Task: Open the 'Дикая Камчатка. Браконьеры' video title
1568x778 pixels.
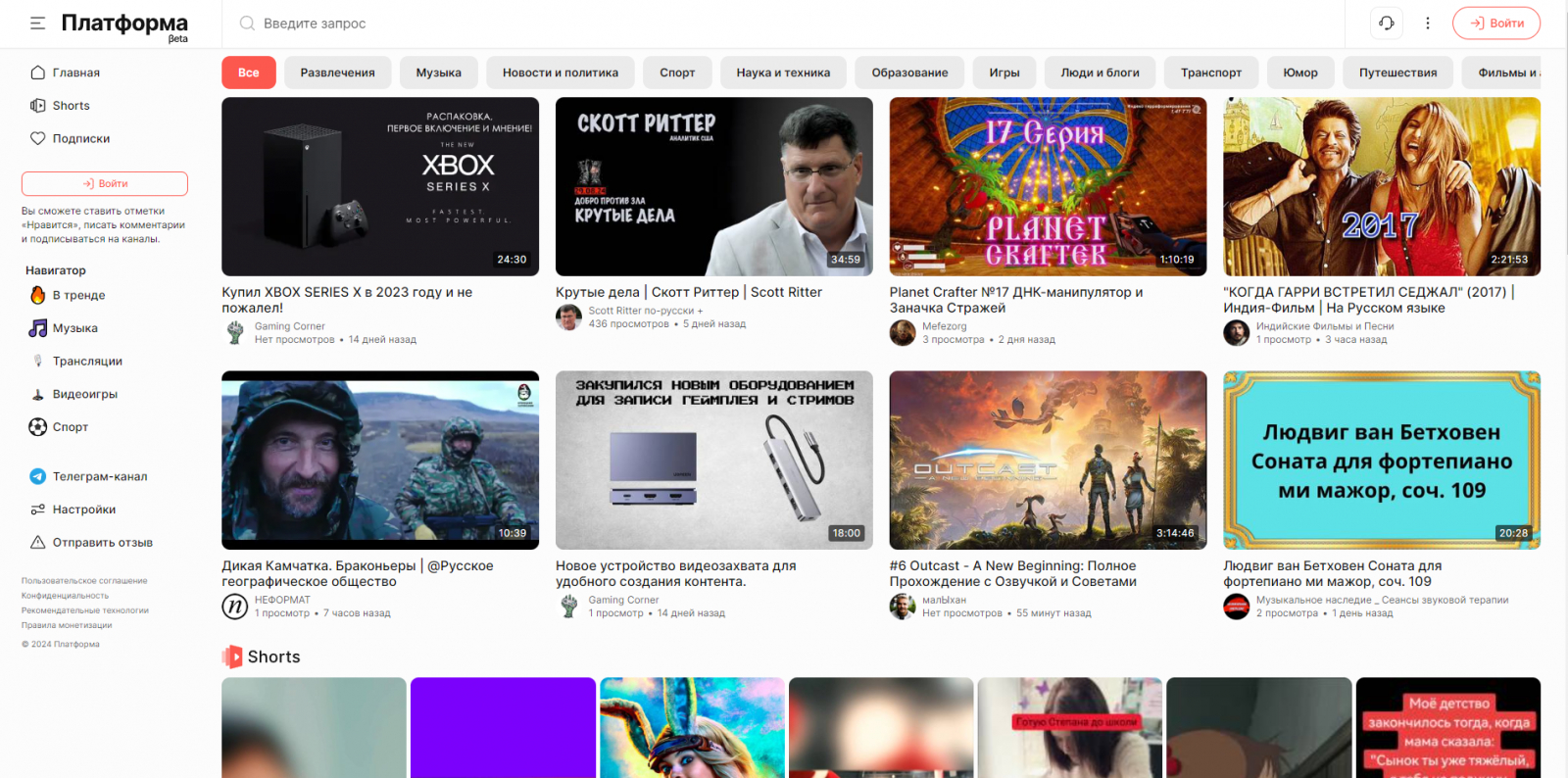Action: (x=358, y=573)
